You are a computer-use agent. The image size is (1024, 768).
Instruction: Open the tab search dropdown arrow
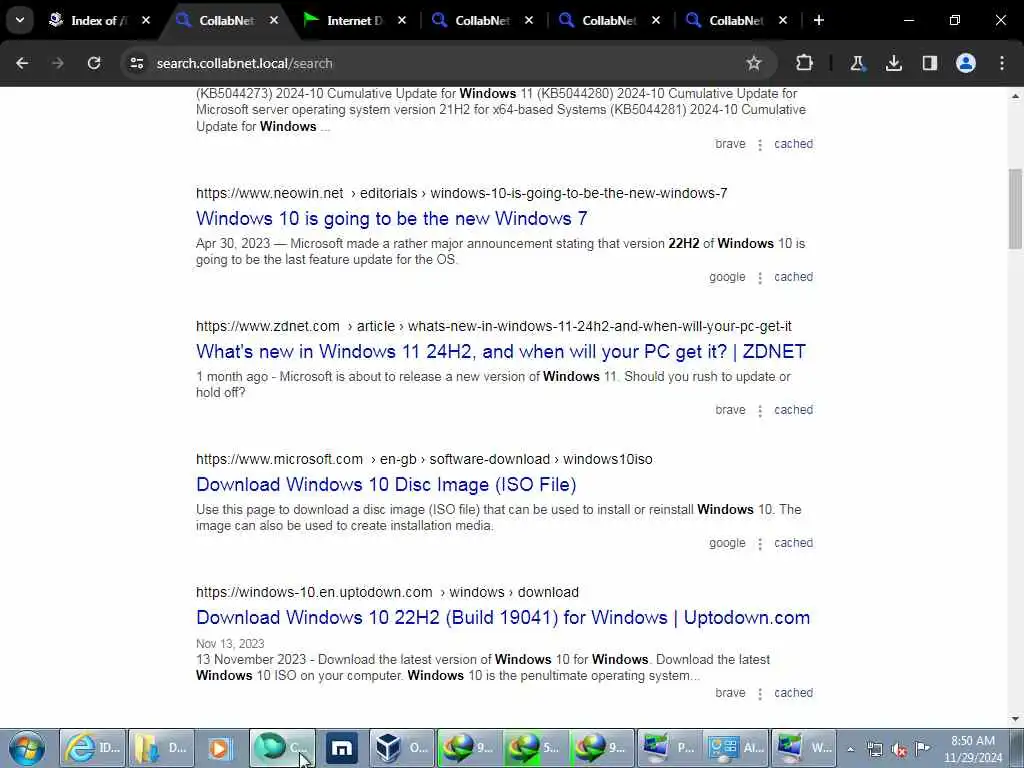click(20, 20)
